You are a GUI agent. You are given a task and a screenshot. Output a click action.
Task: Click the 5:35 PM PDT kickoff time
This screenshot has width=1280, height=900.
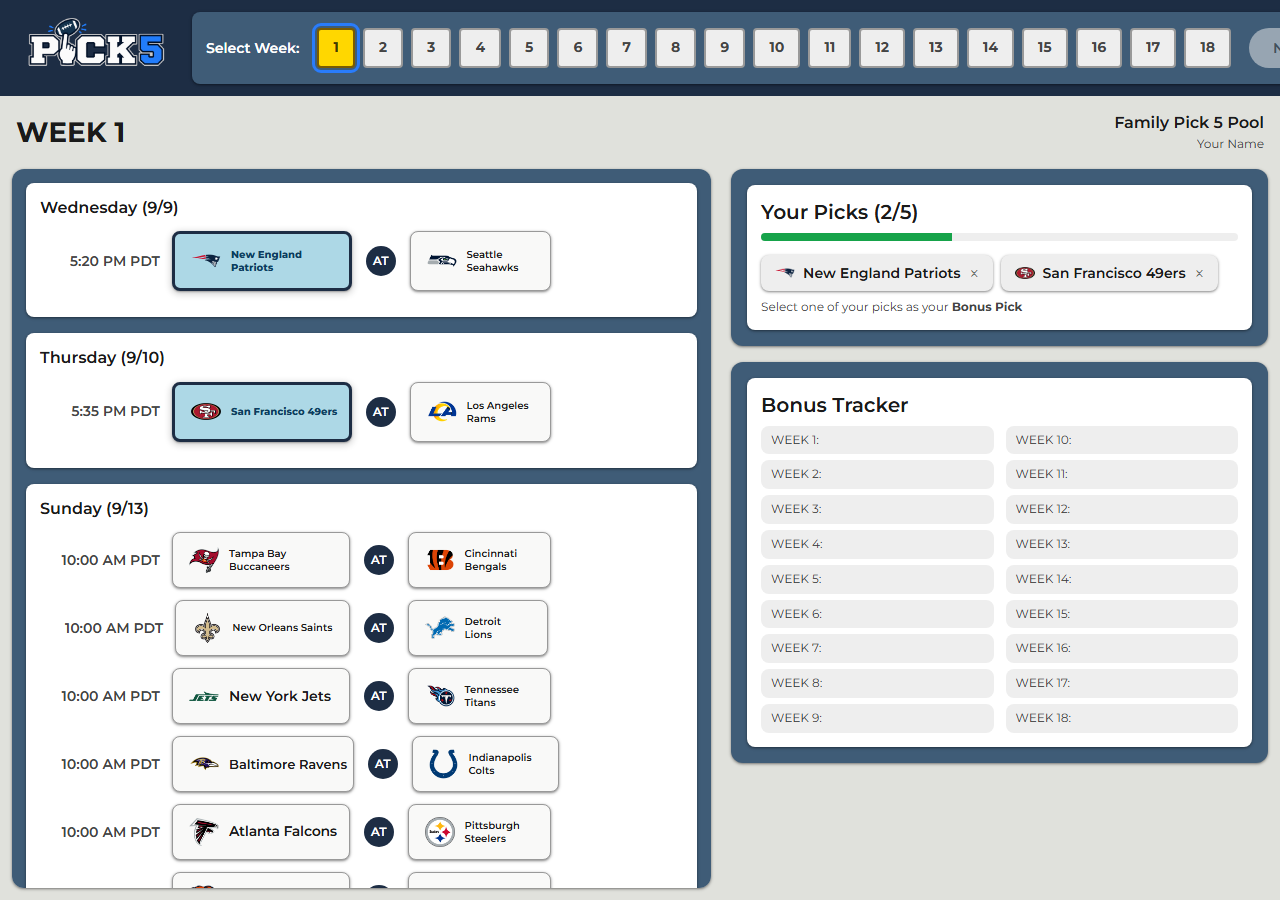tap(115, 411)
